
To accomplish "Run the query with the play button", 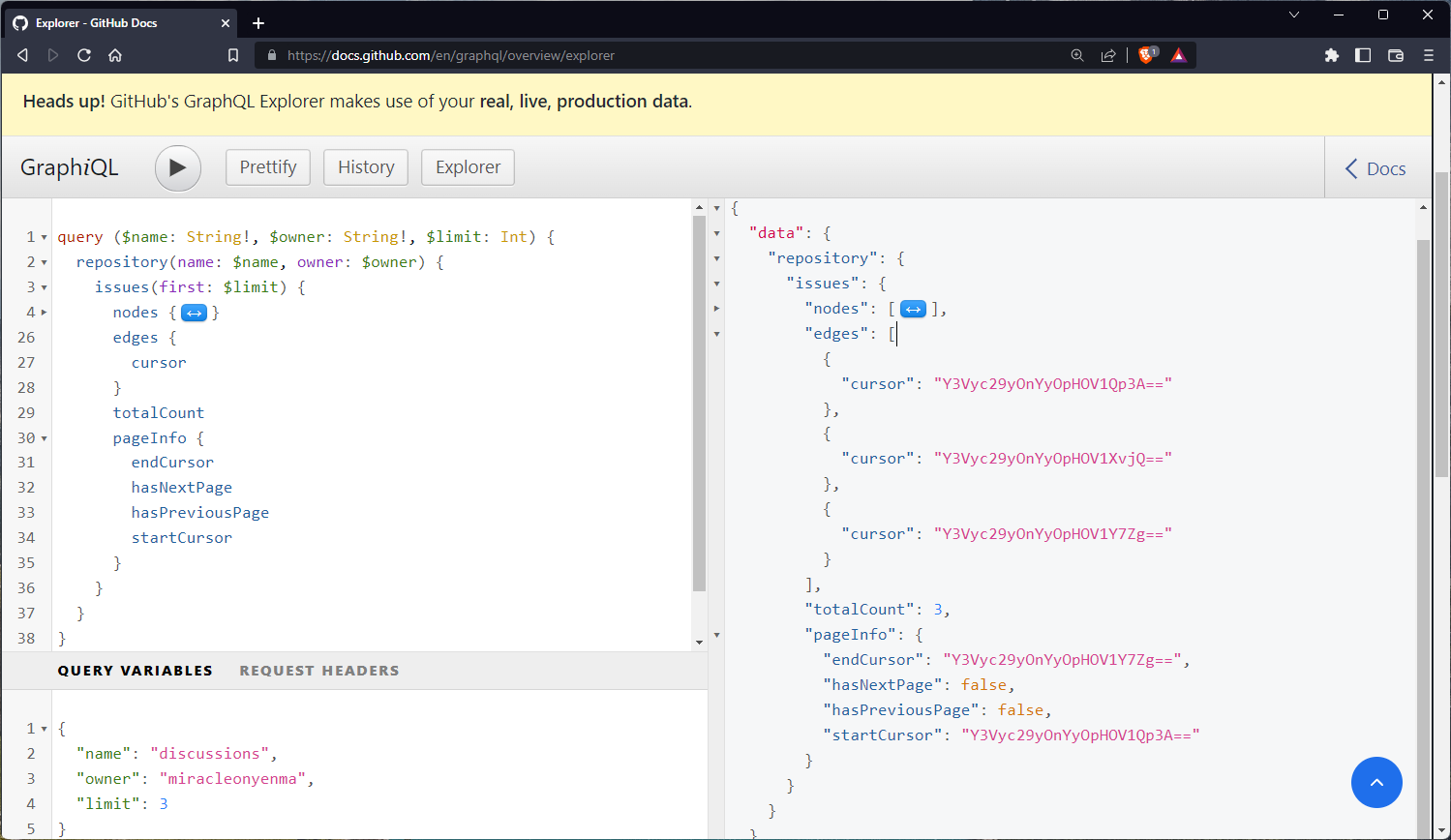I will click(178, 167).
